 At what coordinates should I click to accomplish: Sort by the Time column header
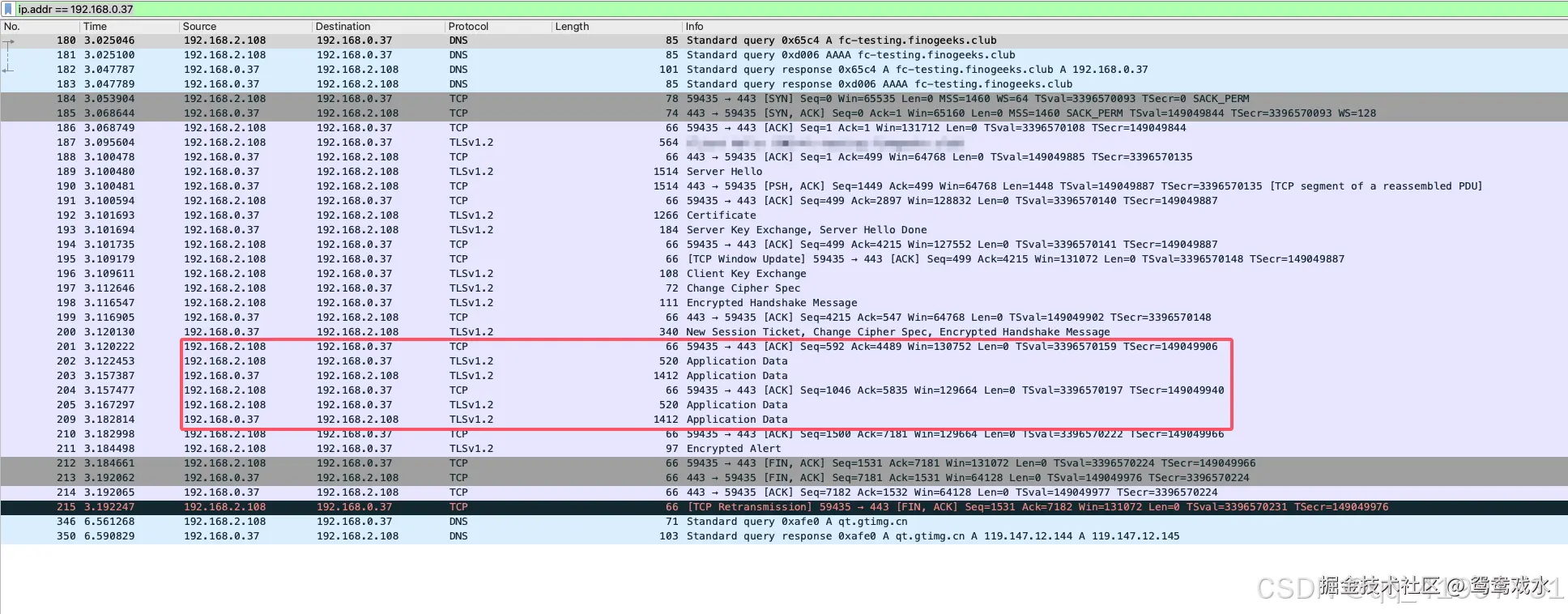tap(130, 27)
